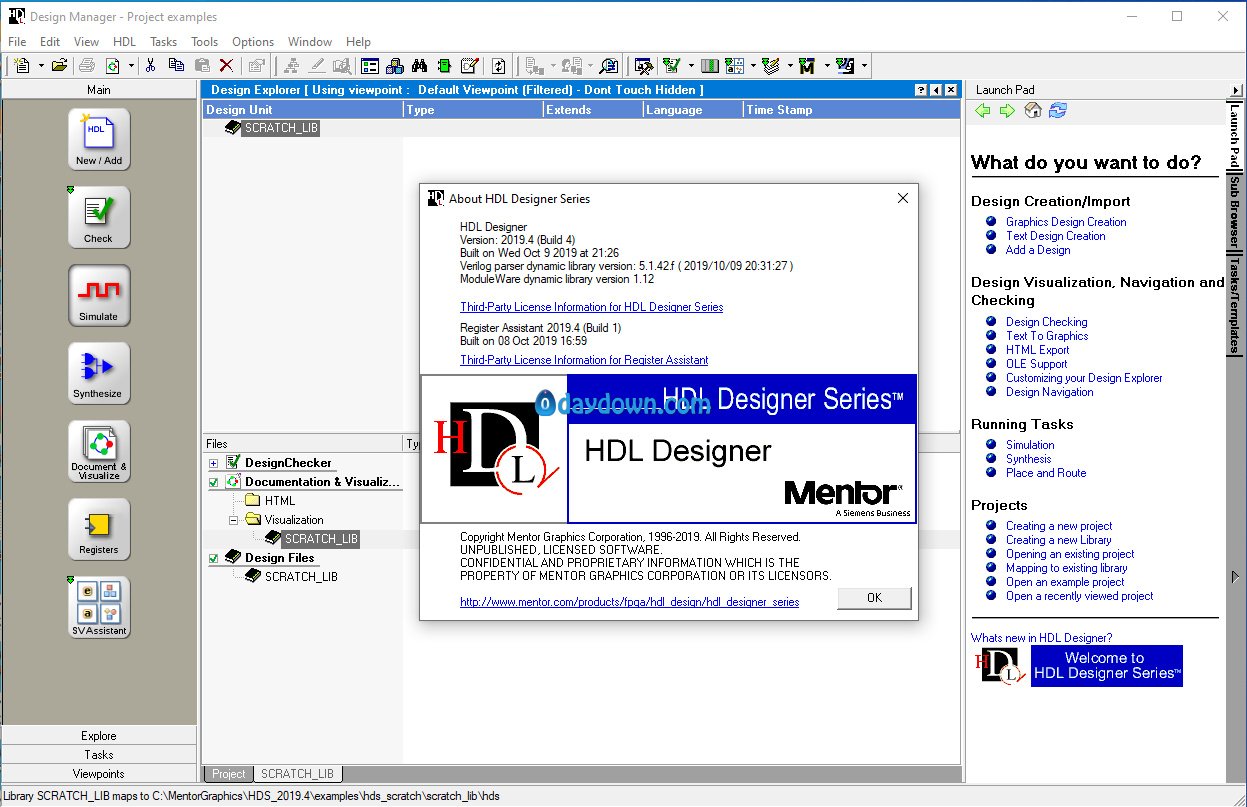Click the Launch Pad home icon
1247x807 pixels.
click(x=1033, y=111)
